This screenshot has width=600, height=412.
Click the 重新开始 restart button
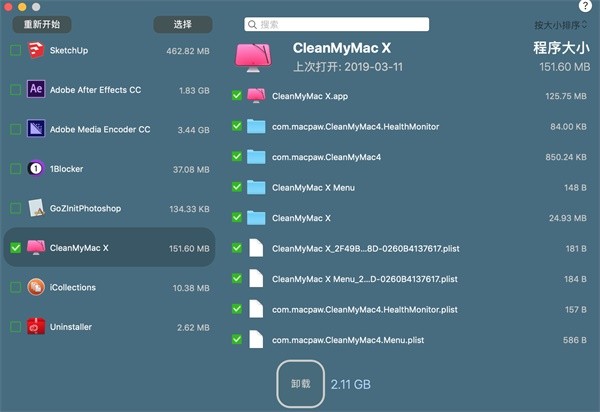[x=42, y=24]
